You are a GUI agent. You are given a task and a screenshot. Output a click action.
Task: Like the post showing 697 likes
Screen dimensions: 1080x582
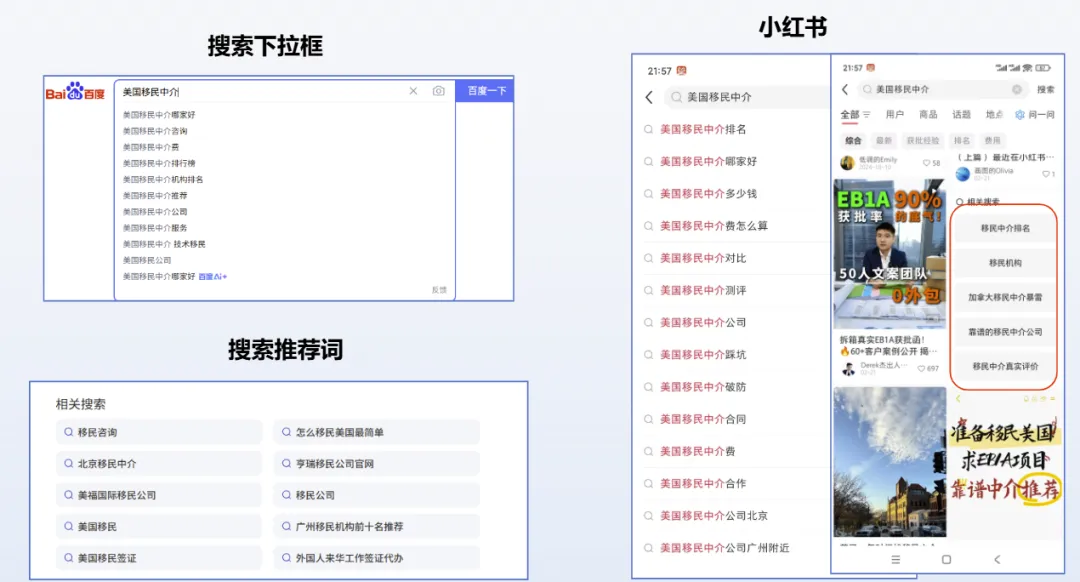point(921,368)
